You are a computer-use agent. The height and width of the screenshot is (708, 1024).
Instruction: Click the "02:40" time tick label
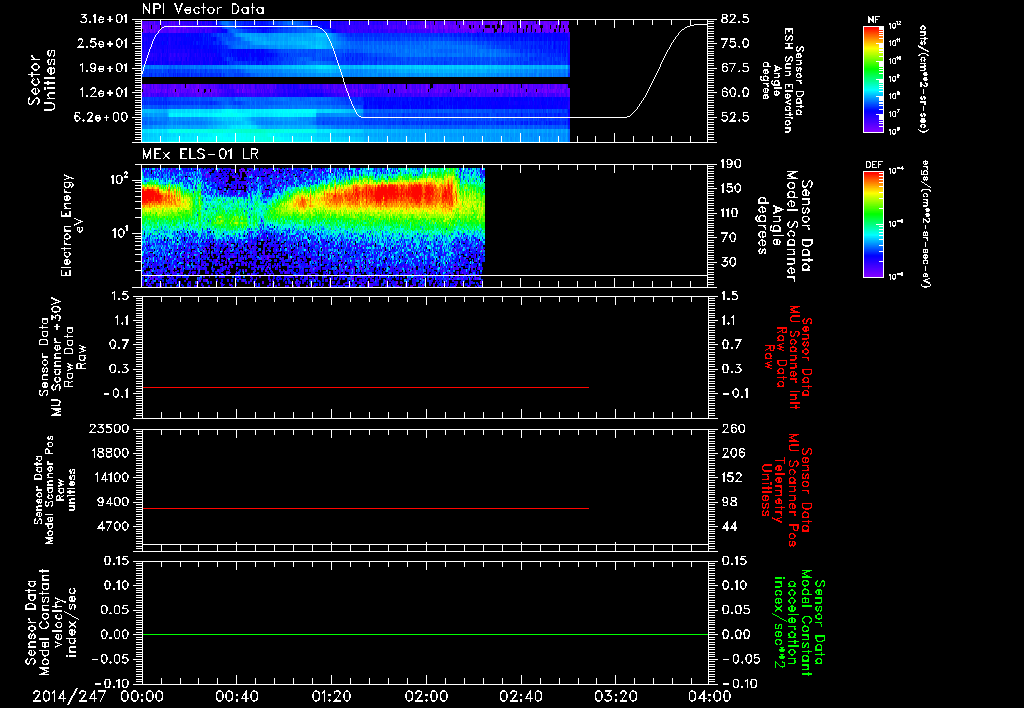click(520, 696)
